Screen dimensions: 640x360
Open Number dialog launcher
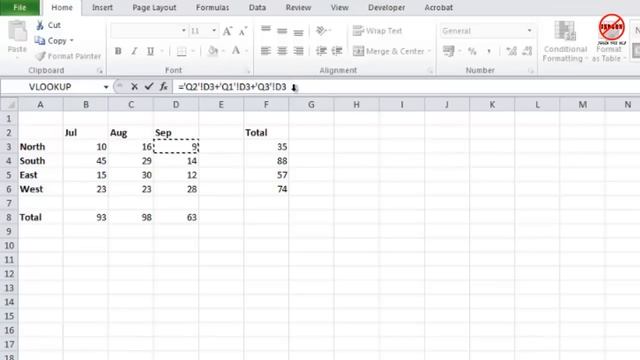531,71
